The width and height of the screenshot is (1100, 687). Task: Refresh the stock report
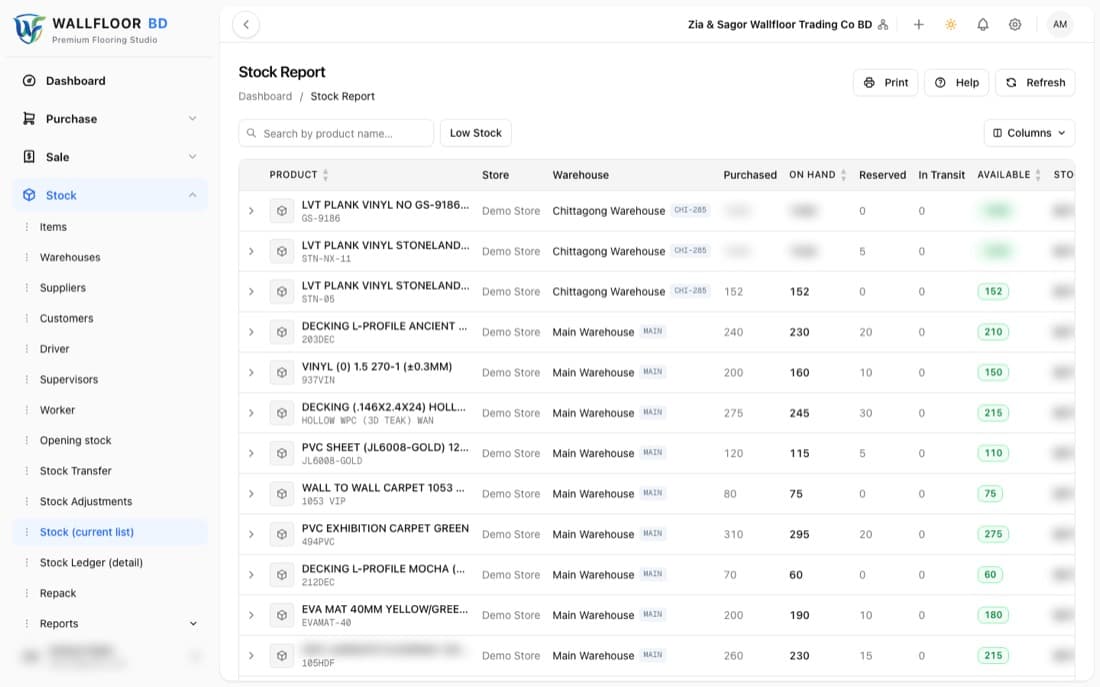point(1035,83)
